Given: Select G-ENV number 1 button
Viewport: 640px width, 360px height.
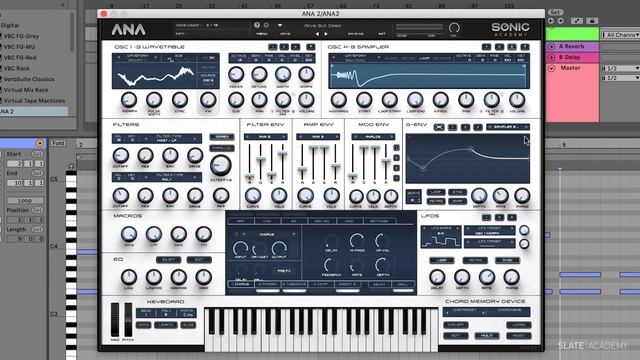Looking at the screenshot, I should pos(452,127).
